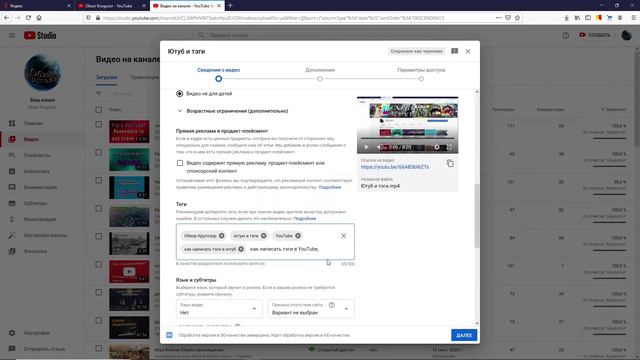640x360 pixels.
Task: Reload the page with the browser refresh icon
Action: 28,18
